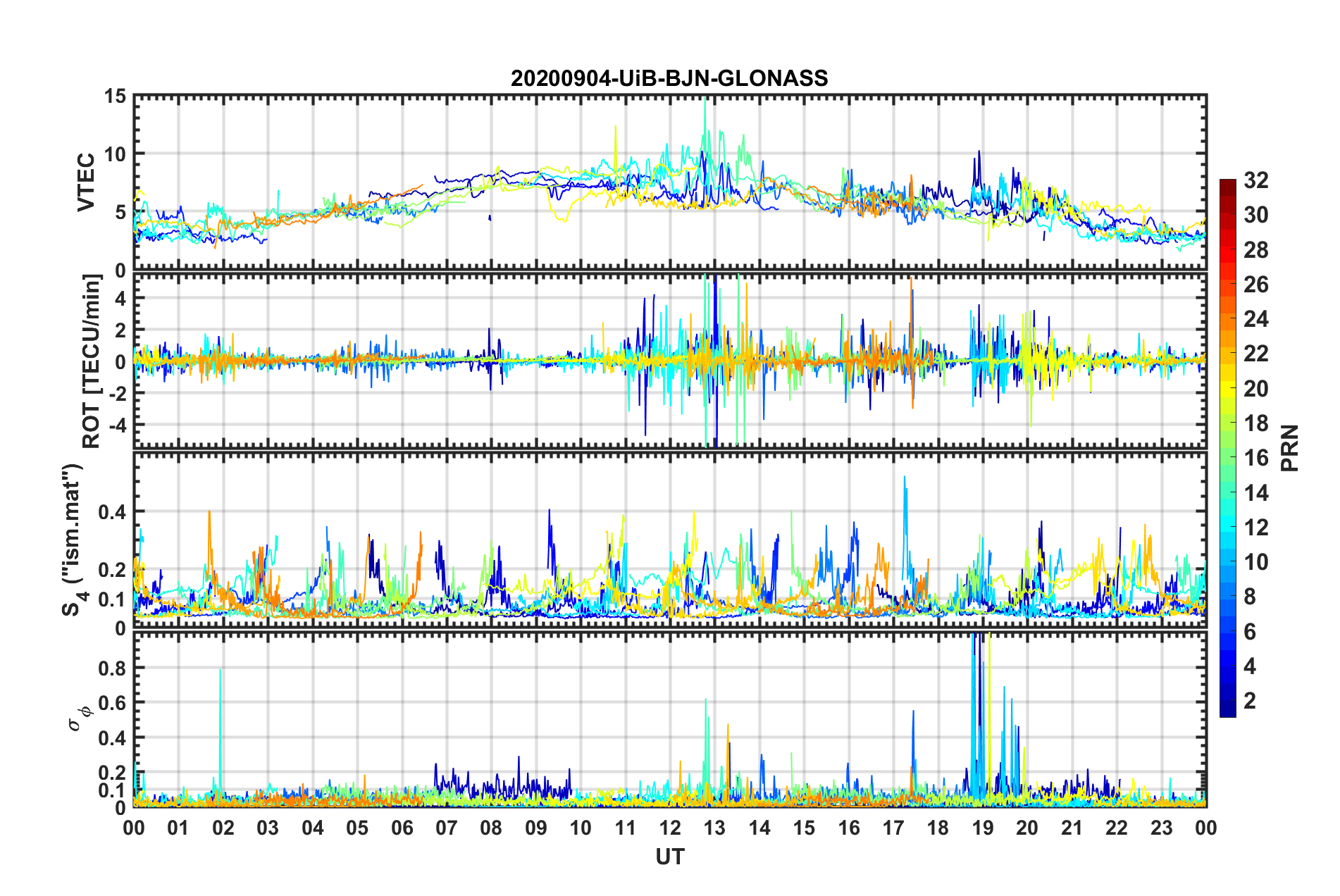Screen dimensions: 1340x896
Task: Select the ROT [TECU/min] y-axis label
Action: 92,361
